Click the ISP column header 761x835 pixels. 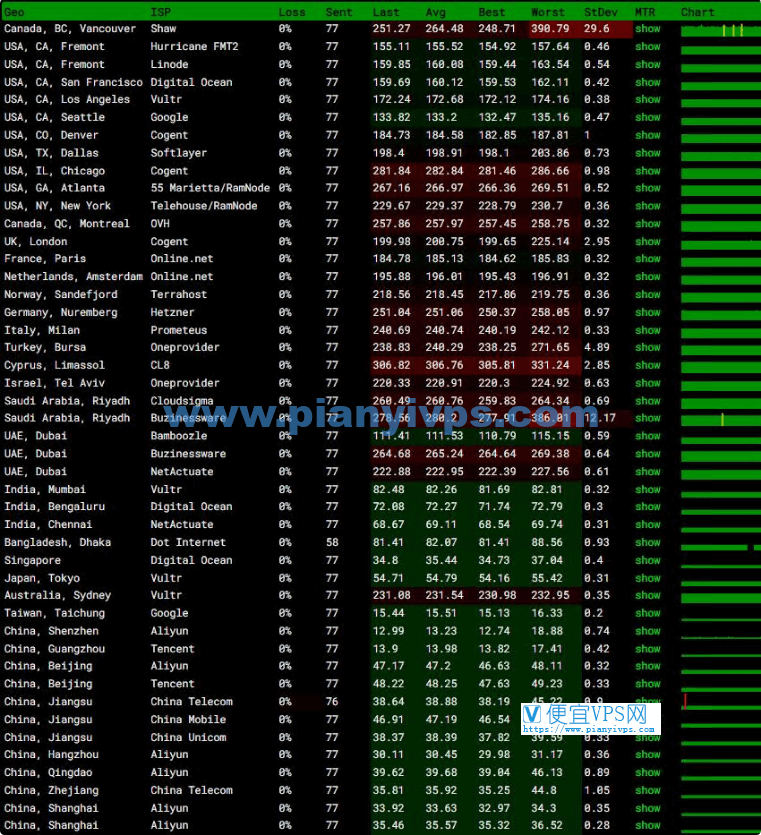(x=160, y=12)
